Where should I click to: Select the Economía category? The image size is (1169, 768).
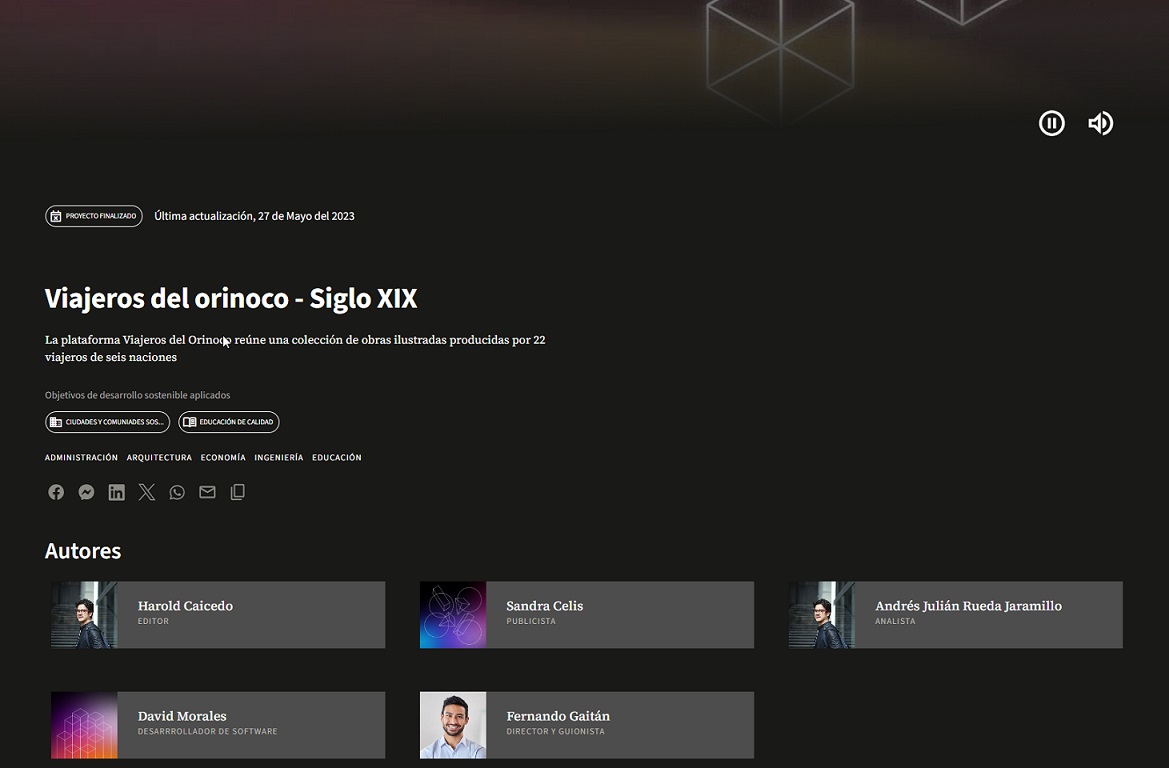223,458
